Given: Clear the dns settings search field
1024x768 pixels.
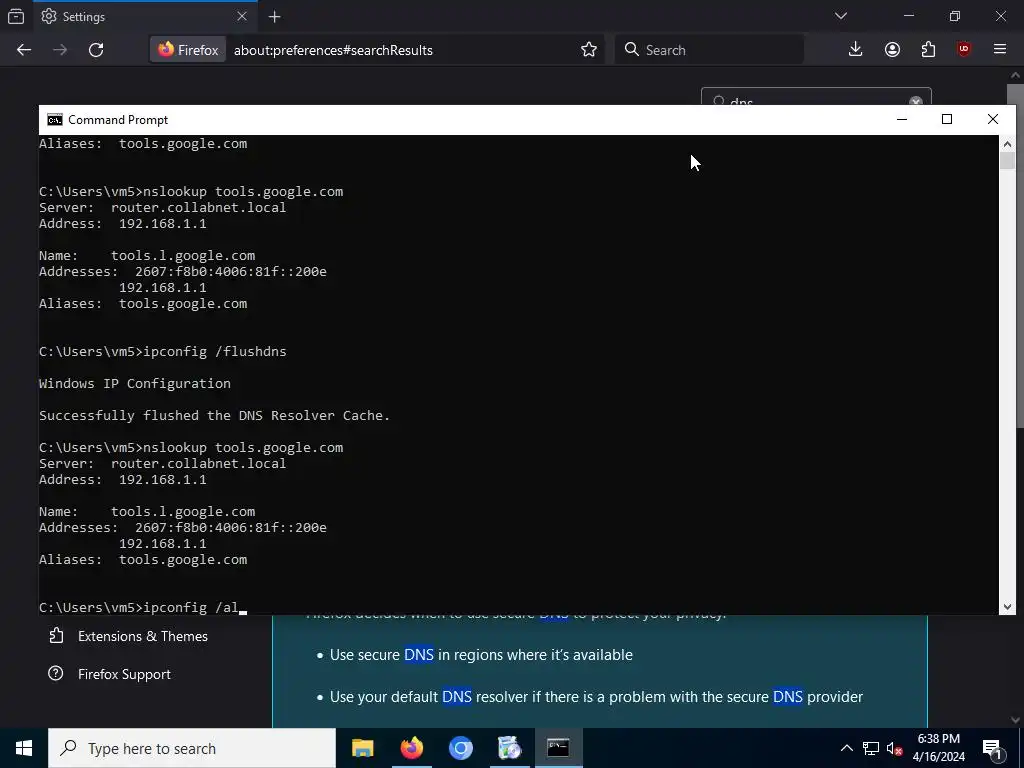Looking at the screenshot, I should point(916,102).
